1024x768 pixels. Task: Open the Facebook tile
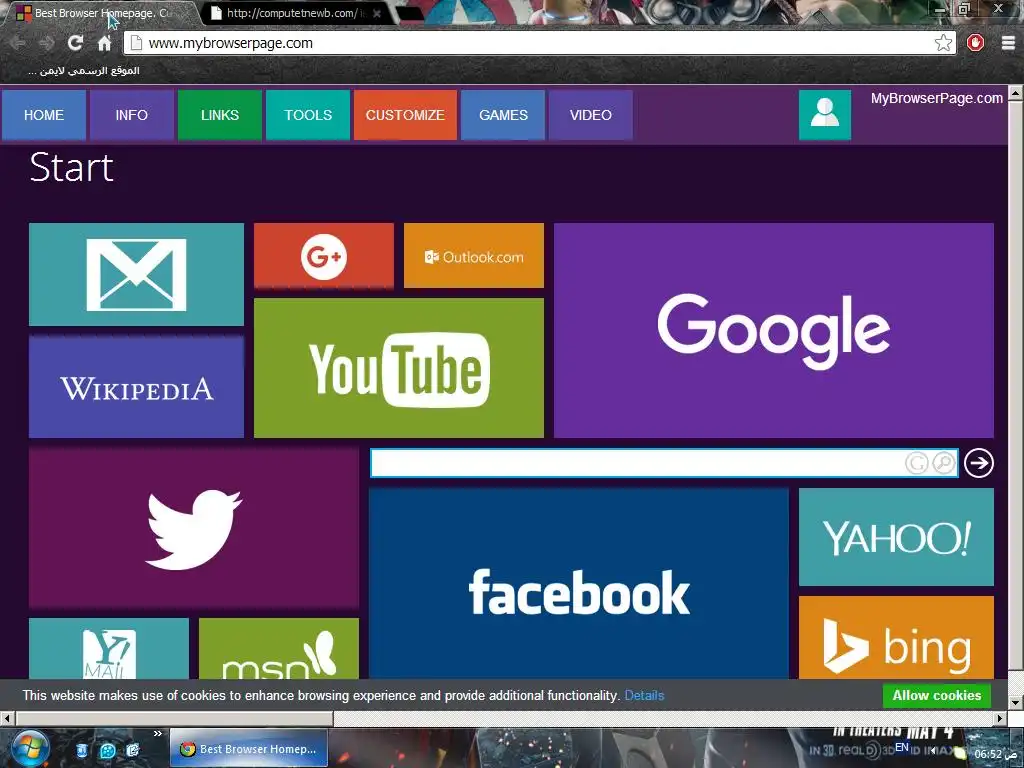[x=579, y=583]
